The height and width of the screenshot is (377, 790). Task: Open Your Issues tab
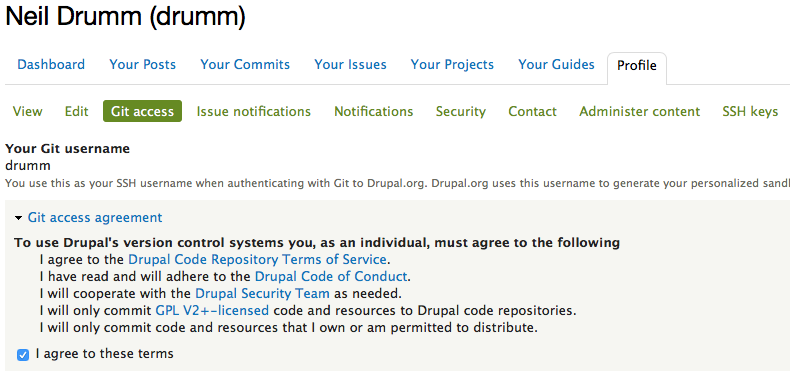[350, 65]
